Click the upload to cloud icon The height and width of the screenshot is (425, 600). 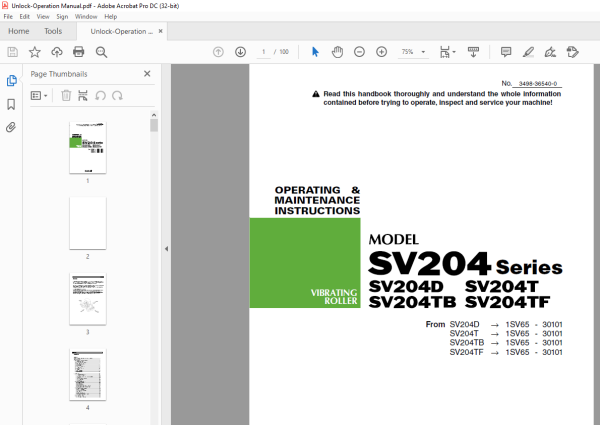[x=57, y=52]
